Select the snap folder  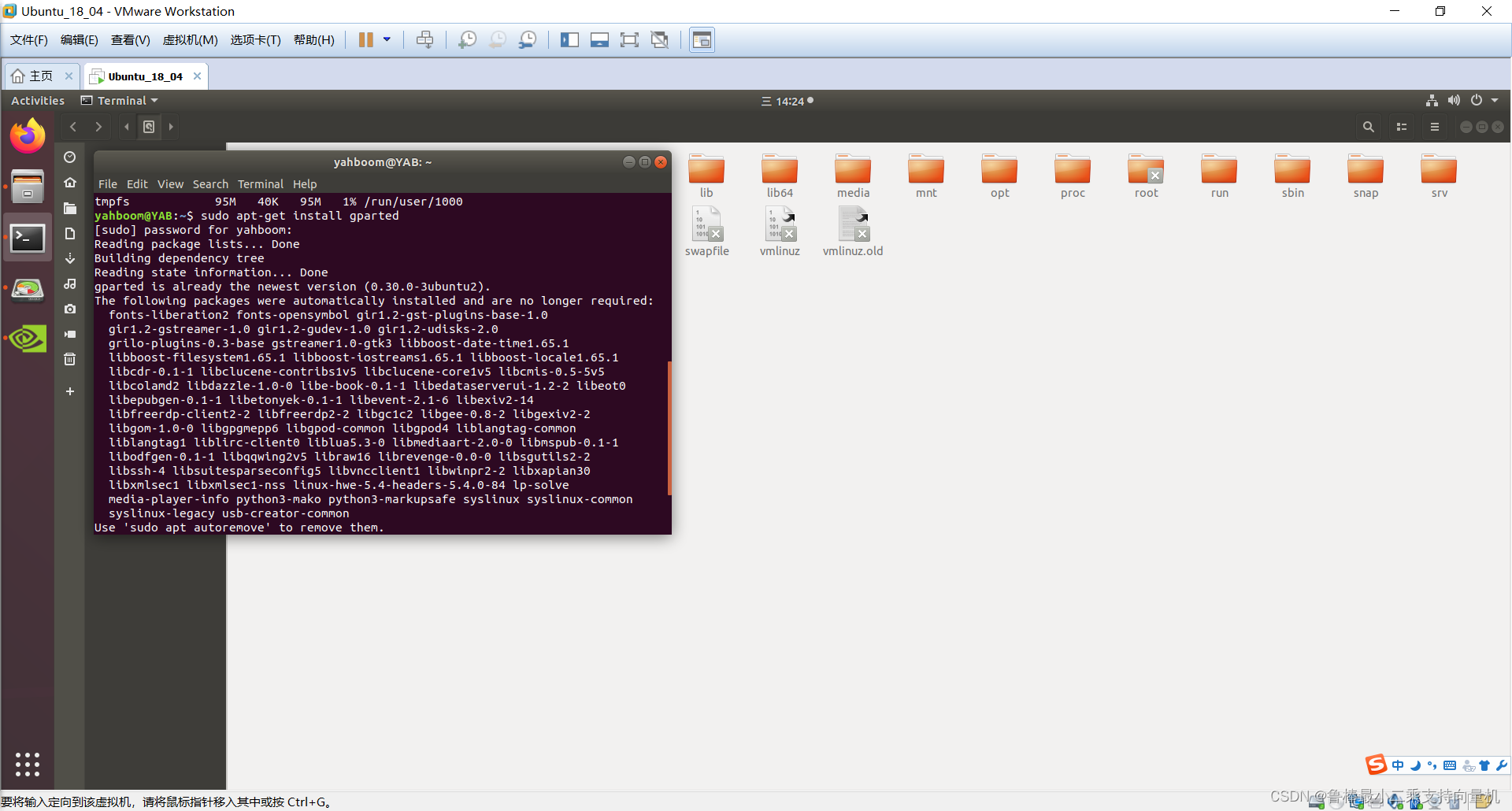click(x=1366, y=176)
